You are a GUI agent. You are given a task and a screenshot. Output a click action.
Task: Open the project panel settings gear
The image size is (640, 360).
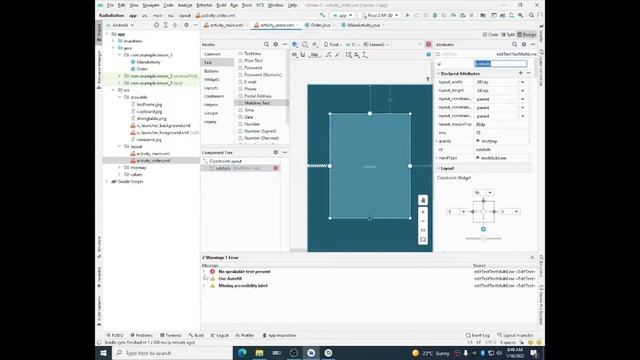[186, 25]
